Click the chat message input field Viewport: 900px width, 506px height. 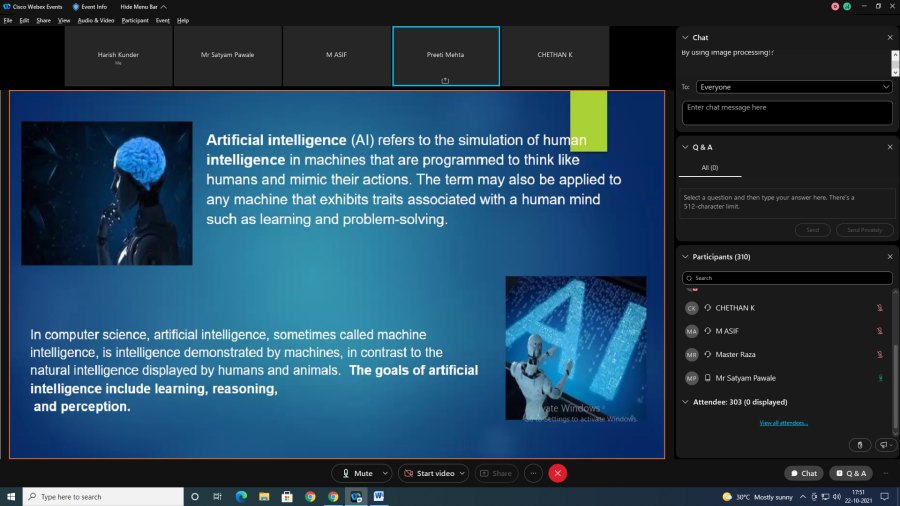tap(786, 112)
